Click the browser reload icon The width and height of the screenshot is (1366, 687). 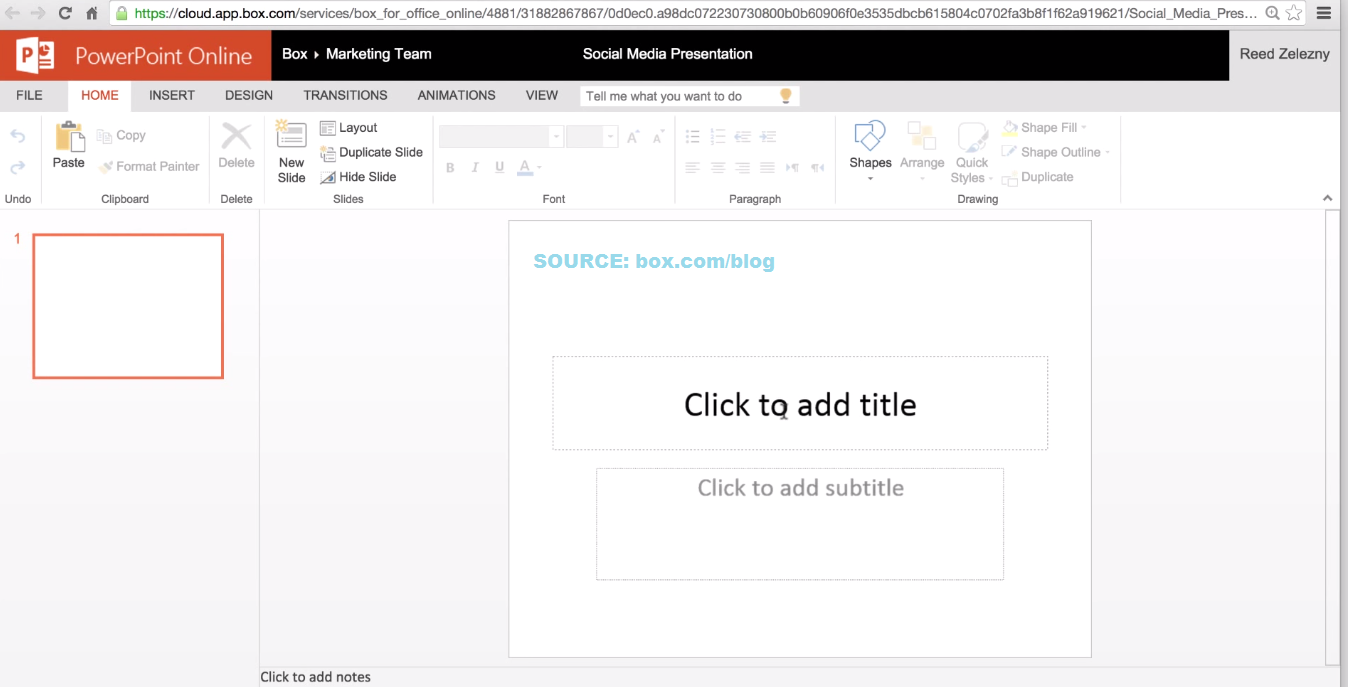(x=65, y=14)
